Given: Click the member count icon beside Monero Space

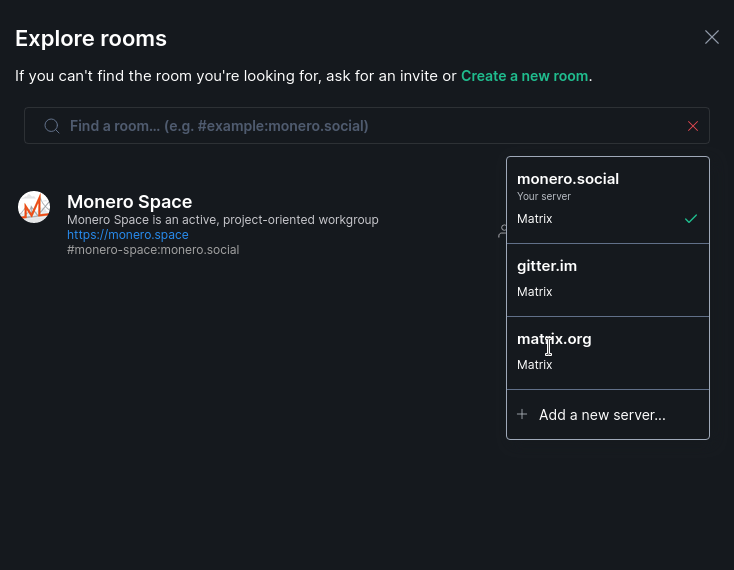Looking at the screenshot, I should click(x=502, y=231).
